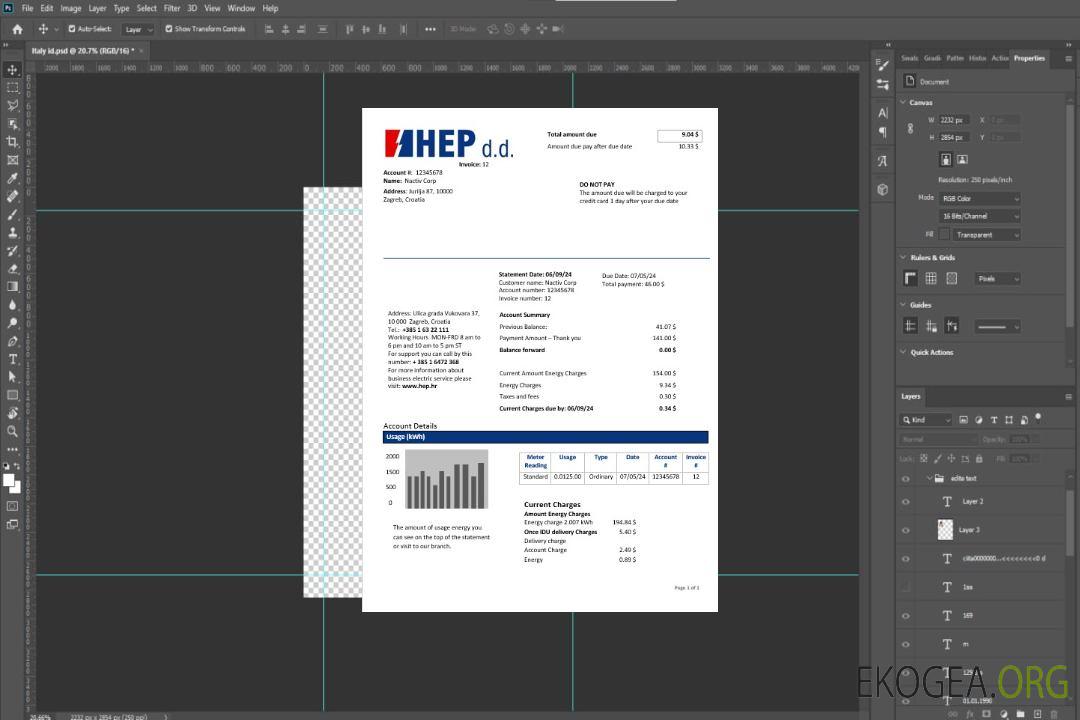Viewport: 1080px width, 720px height.
Task: Click the canvas Fill color swatch
Action: [x=944, y=235]
